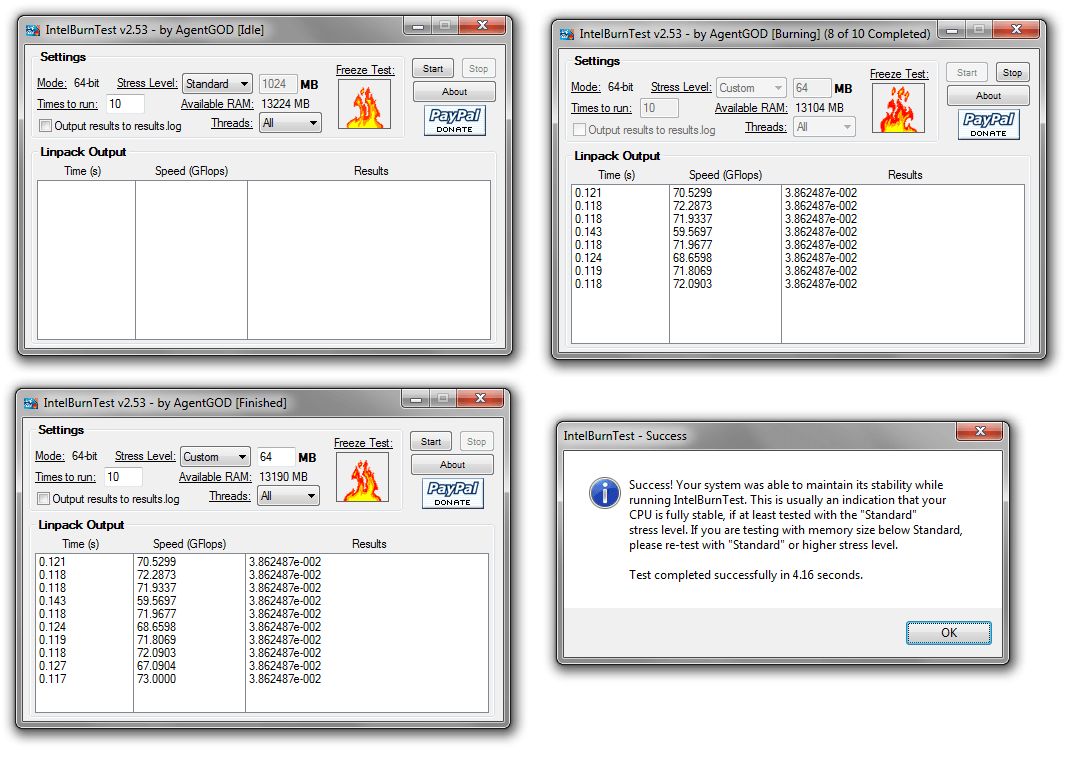Click Start button in the Finished window
This screenshot has height=757, width=1073.
(x=431, y=441)
